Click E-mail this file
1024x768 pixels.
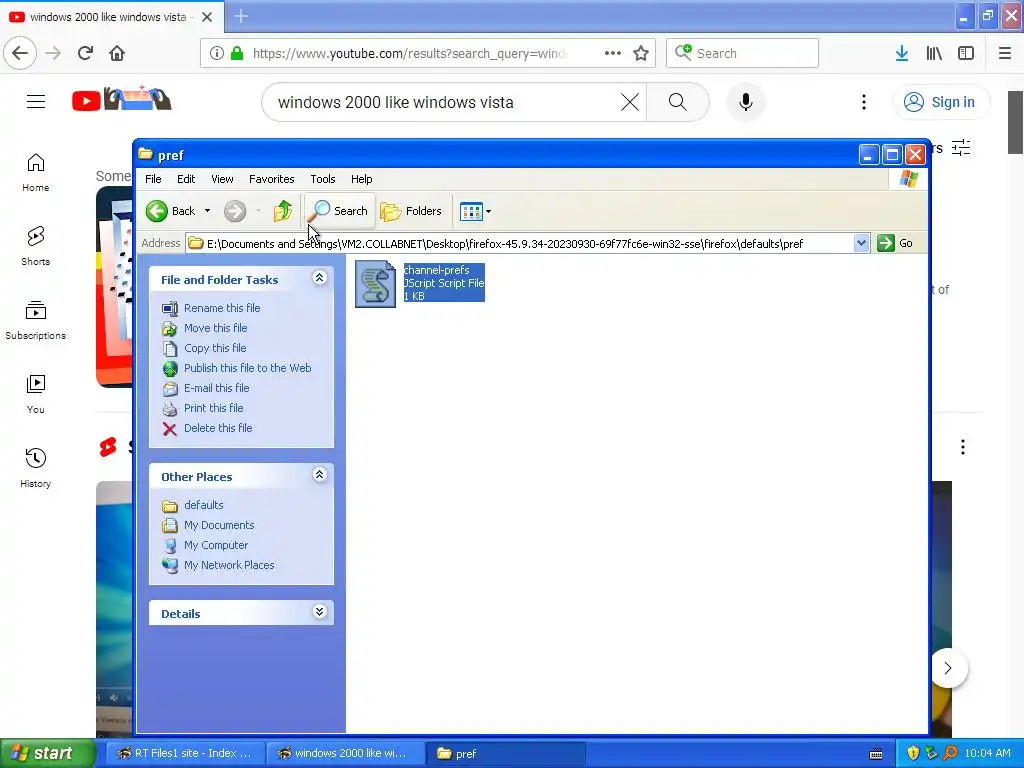(x=217, y=388)
